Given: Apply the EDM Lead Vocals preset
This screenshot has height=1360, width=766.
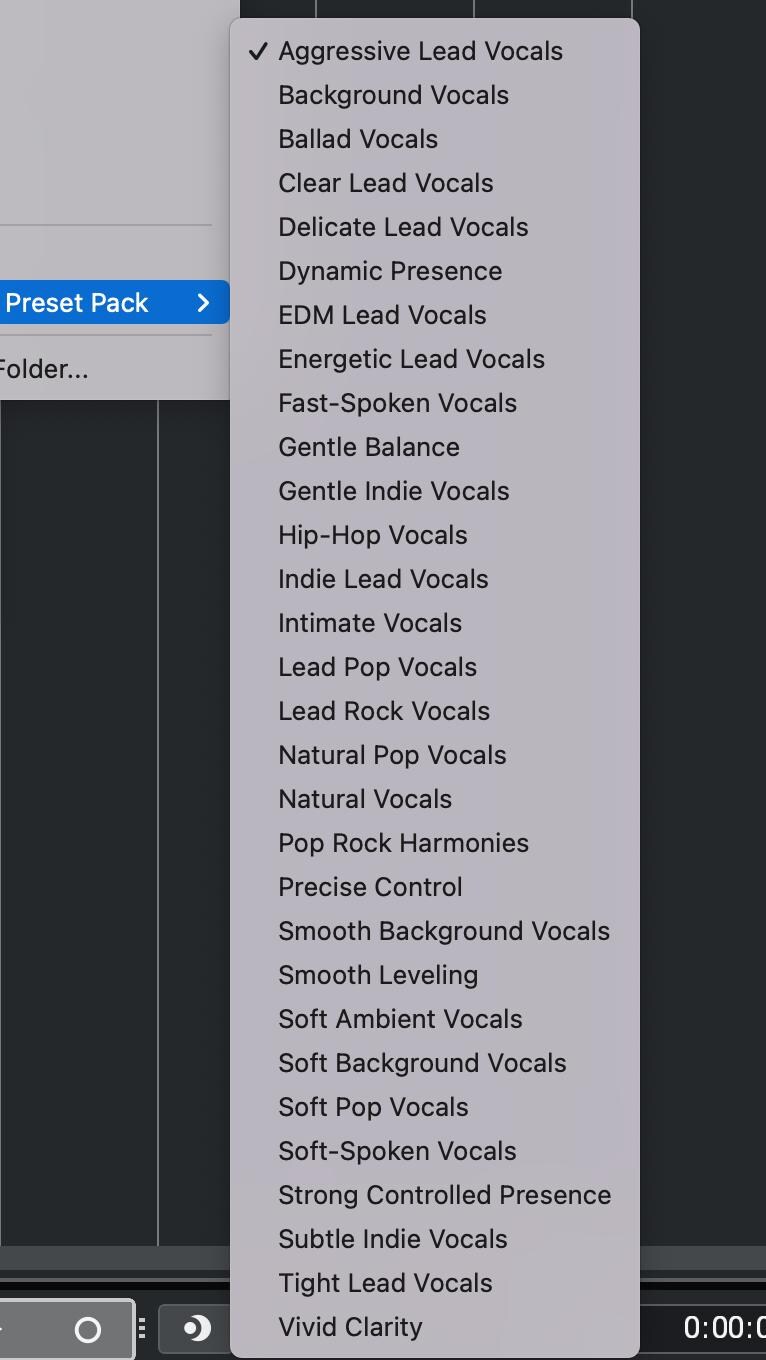Looking at the screenshot, I should (382, 315).
